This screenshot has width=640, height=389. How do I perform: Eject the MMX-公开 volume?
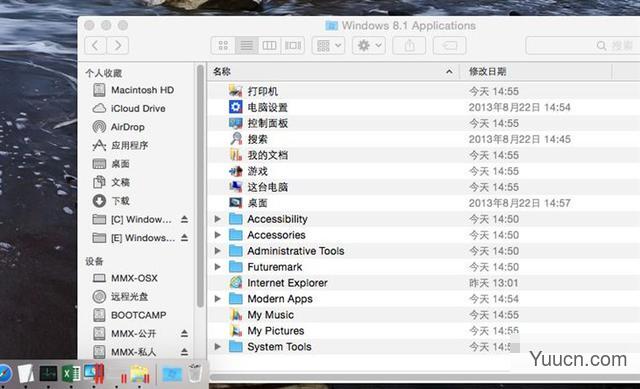(184, 334)
